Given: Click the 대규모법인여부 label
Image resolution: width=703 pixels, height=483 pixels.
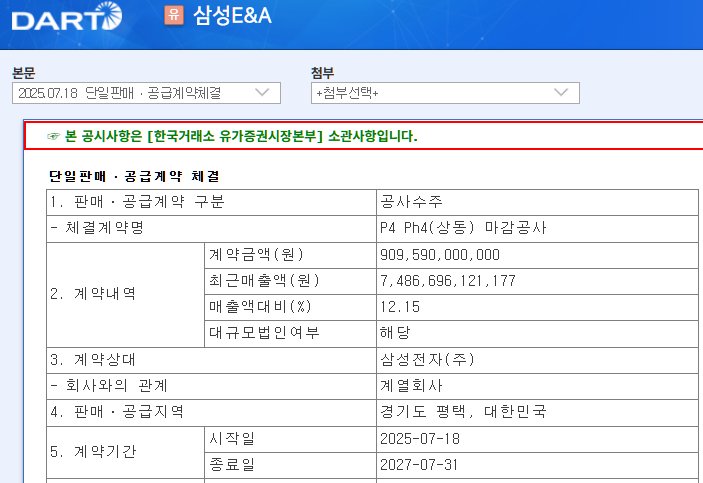Looking at the screenshot, I should pyautogui.click(x=264, y=333).
